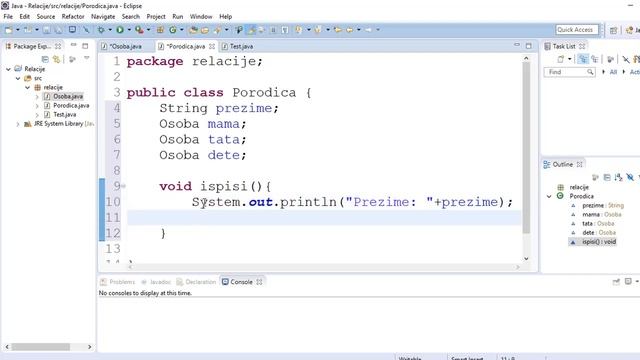Click the All link in Task List
This screenshot has width=640, height=360.
pyautogui.click(x=613, y=72)
